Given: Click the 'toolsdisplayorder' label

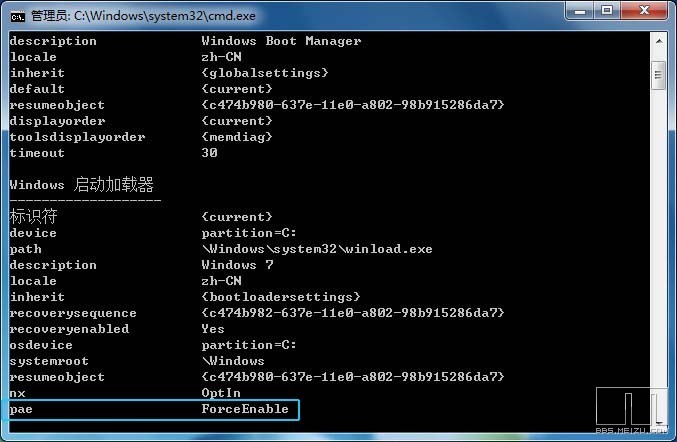Looking at the screenshot, I should pyautogui.click(x=77, y=137).
